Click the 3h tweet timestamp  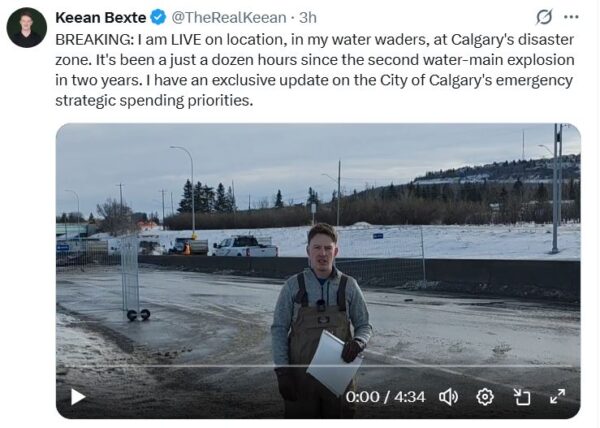308,17
